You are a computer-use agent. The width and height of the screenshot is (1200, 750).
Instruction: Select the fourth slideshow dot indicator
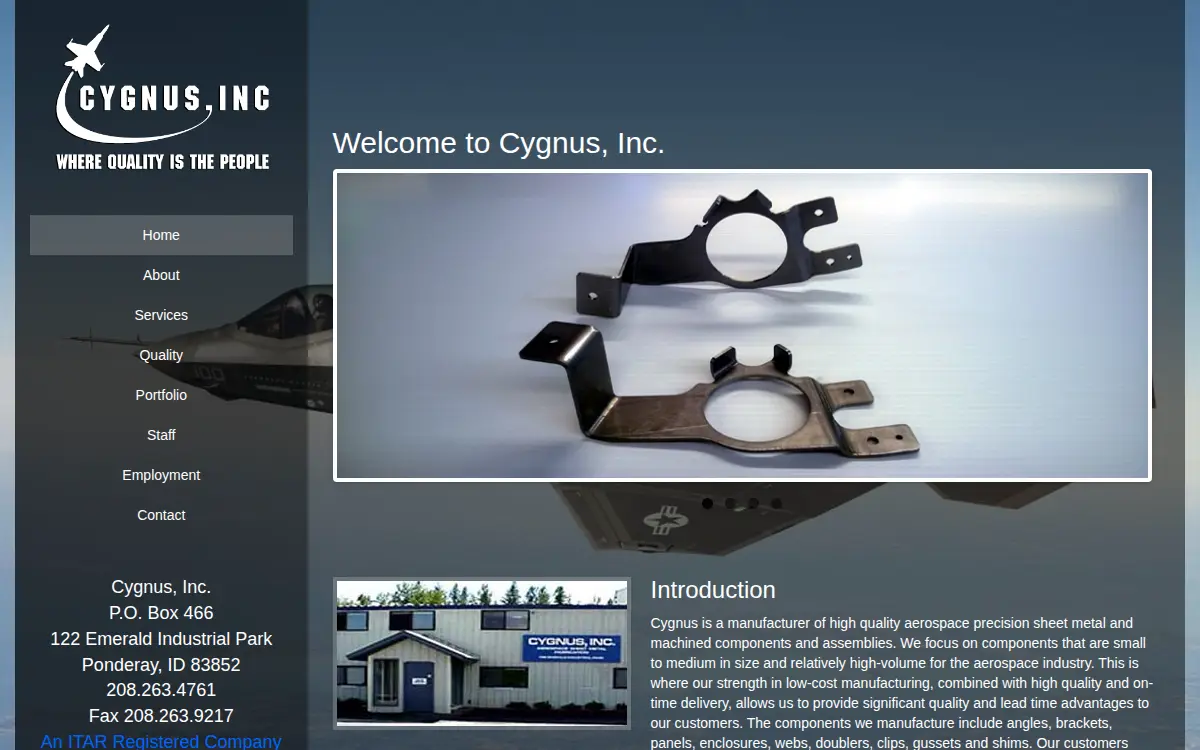779,503
